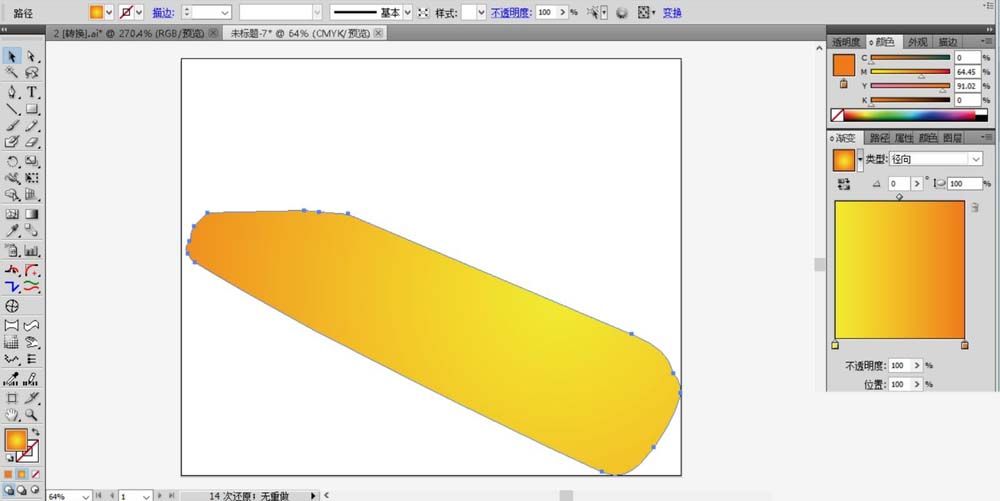Select the Blend tool
The width and height of the screenshot is (1000, 501).
(x=31, y=231)
